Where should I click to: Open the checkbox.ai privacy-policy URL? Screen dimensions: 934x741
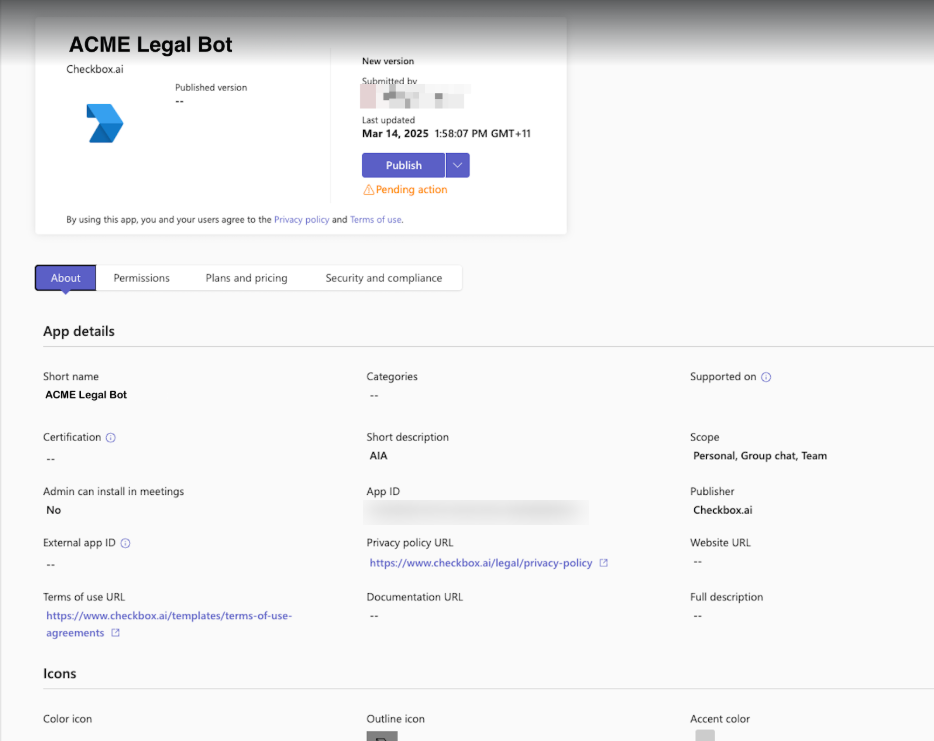(x=481, y=563)
